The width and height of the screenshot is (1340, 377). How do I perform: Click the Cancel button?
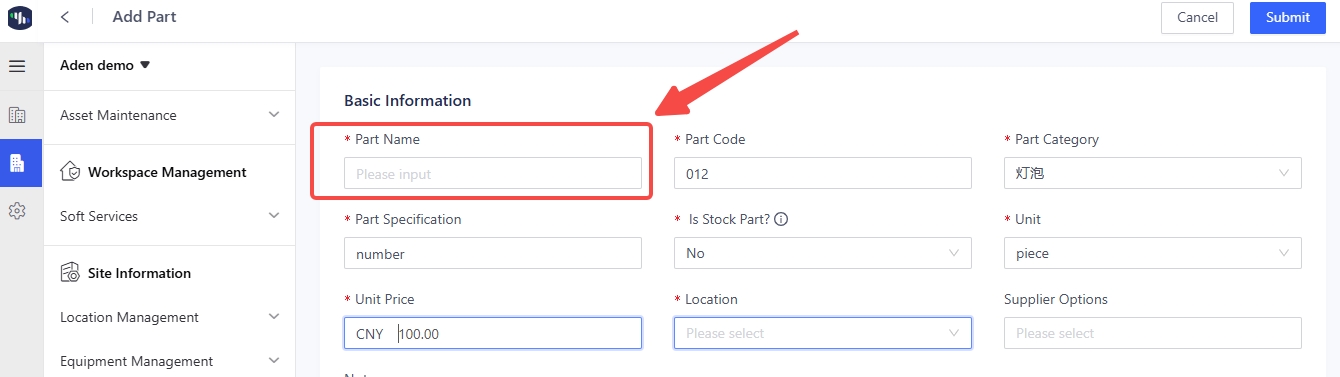coord(1197,17)
